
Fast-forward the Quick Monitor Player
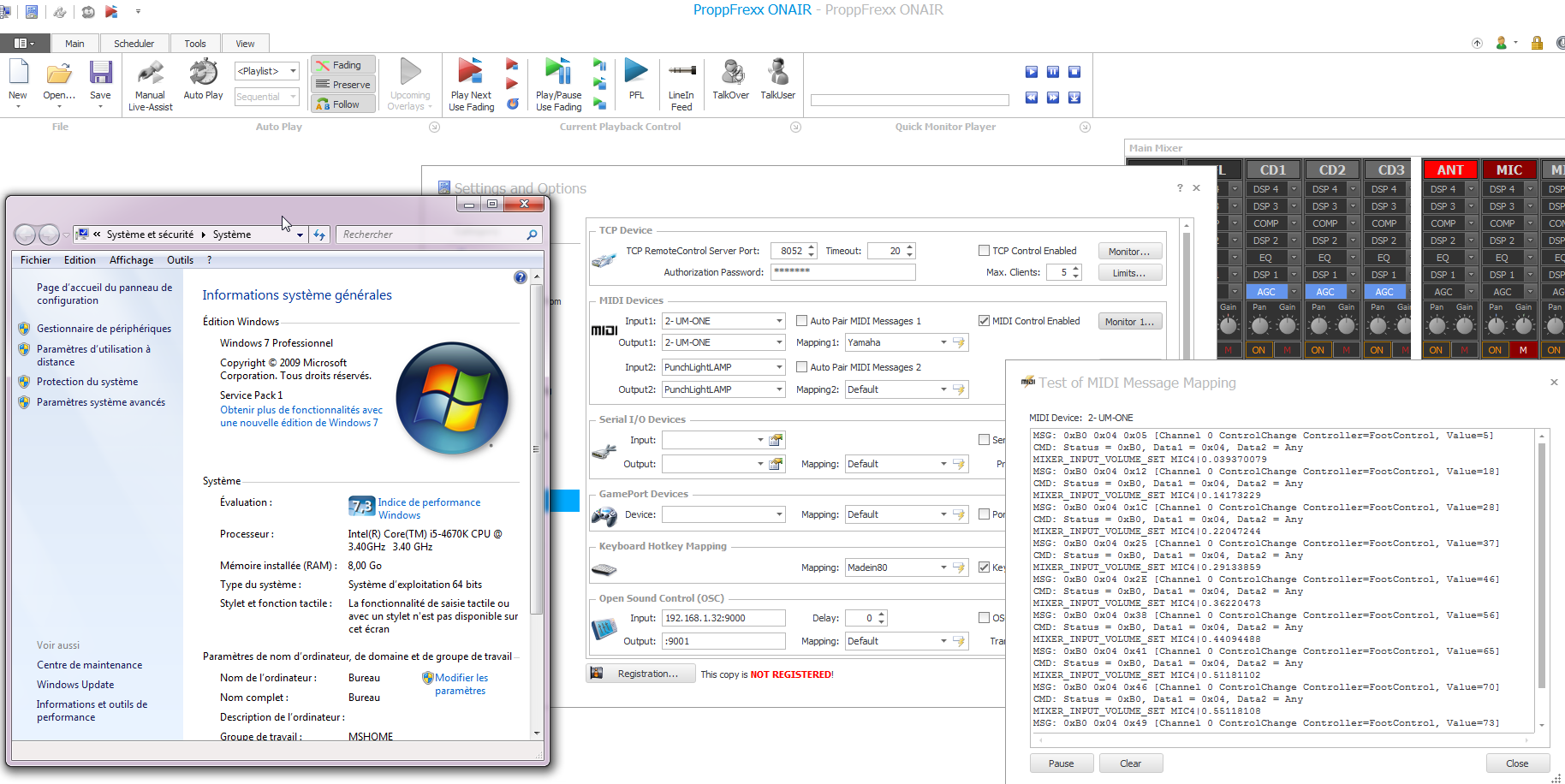tap(1053, 98)
